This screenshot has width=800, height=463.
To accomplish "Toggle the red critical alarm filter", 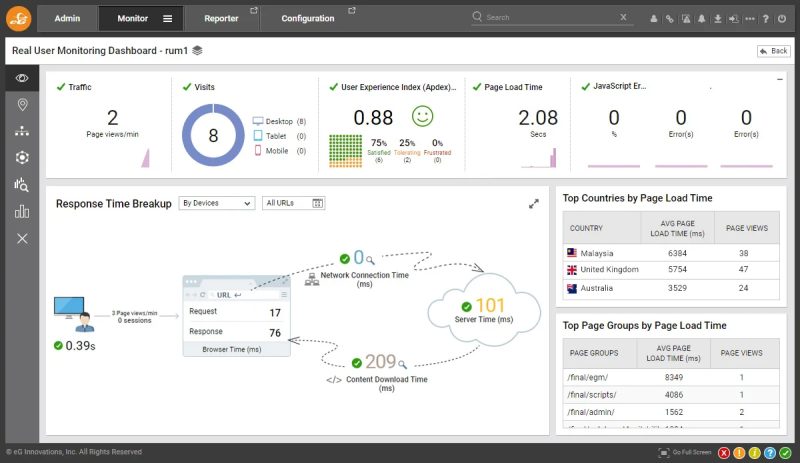I will 724,453.
